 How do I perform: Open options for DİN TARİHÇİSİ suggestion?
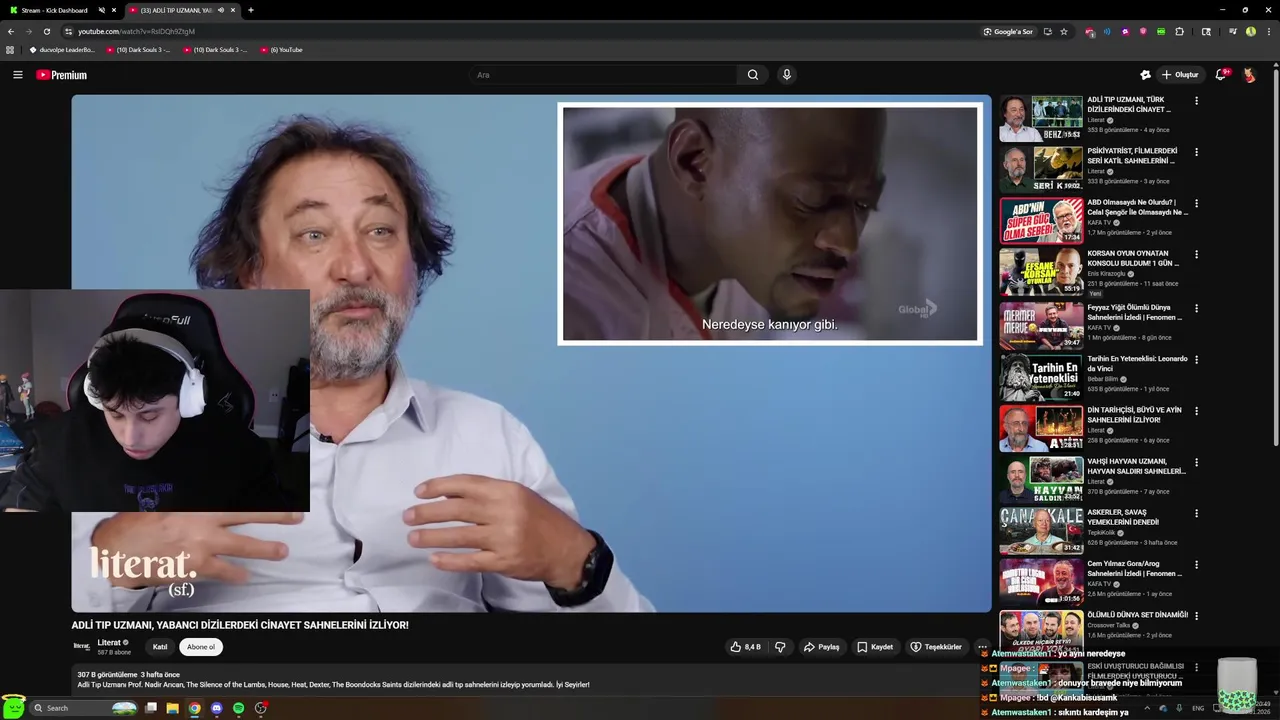(1196, 411)
